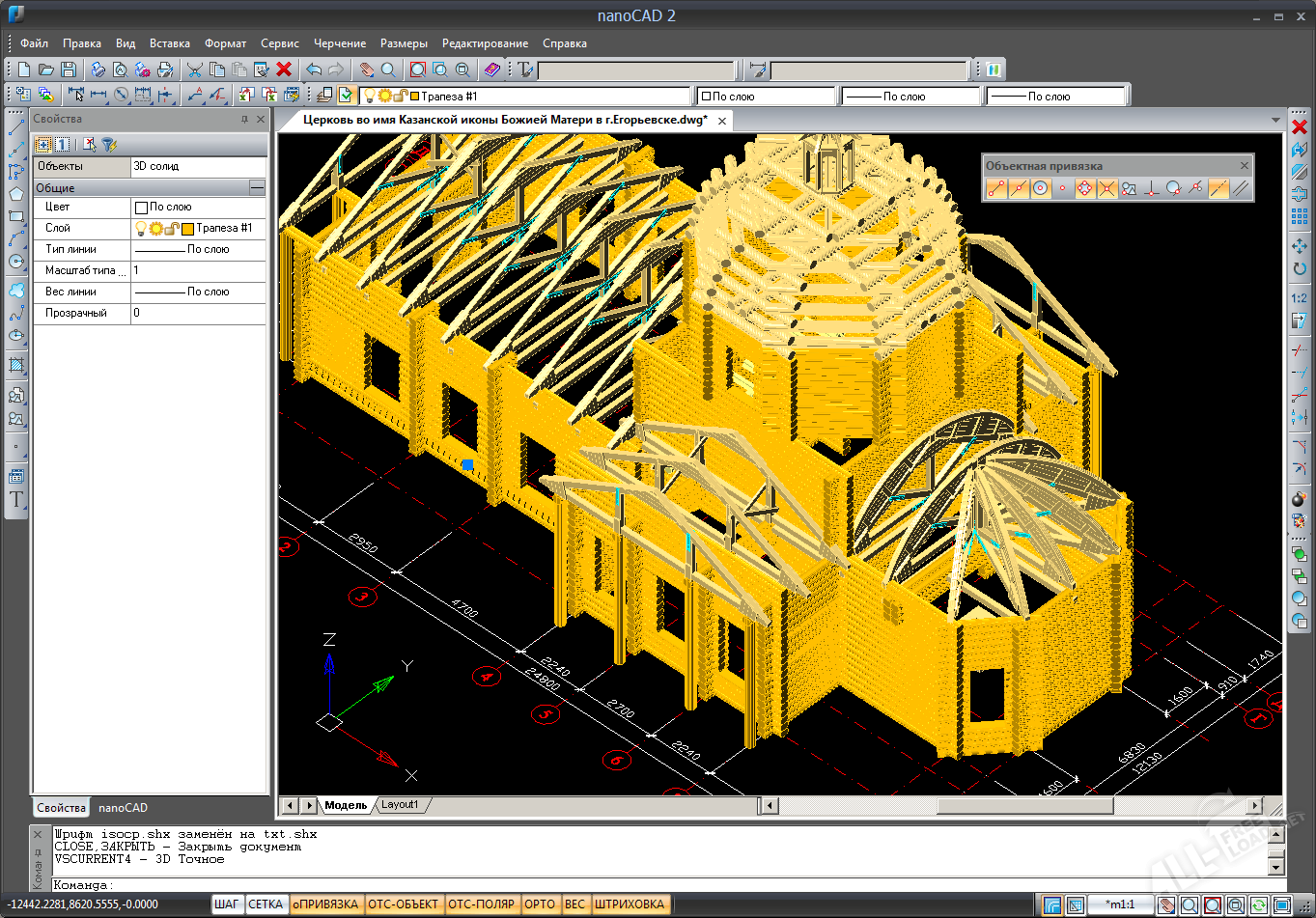Click the Undo arrow icon
Viewport: 1316px width, 918px height.
314,70
